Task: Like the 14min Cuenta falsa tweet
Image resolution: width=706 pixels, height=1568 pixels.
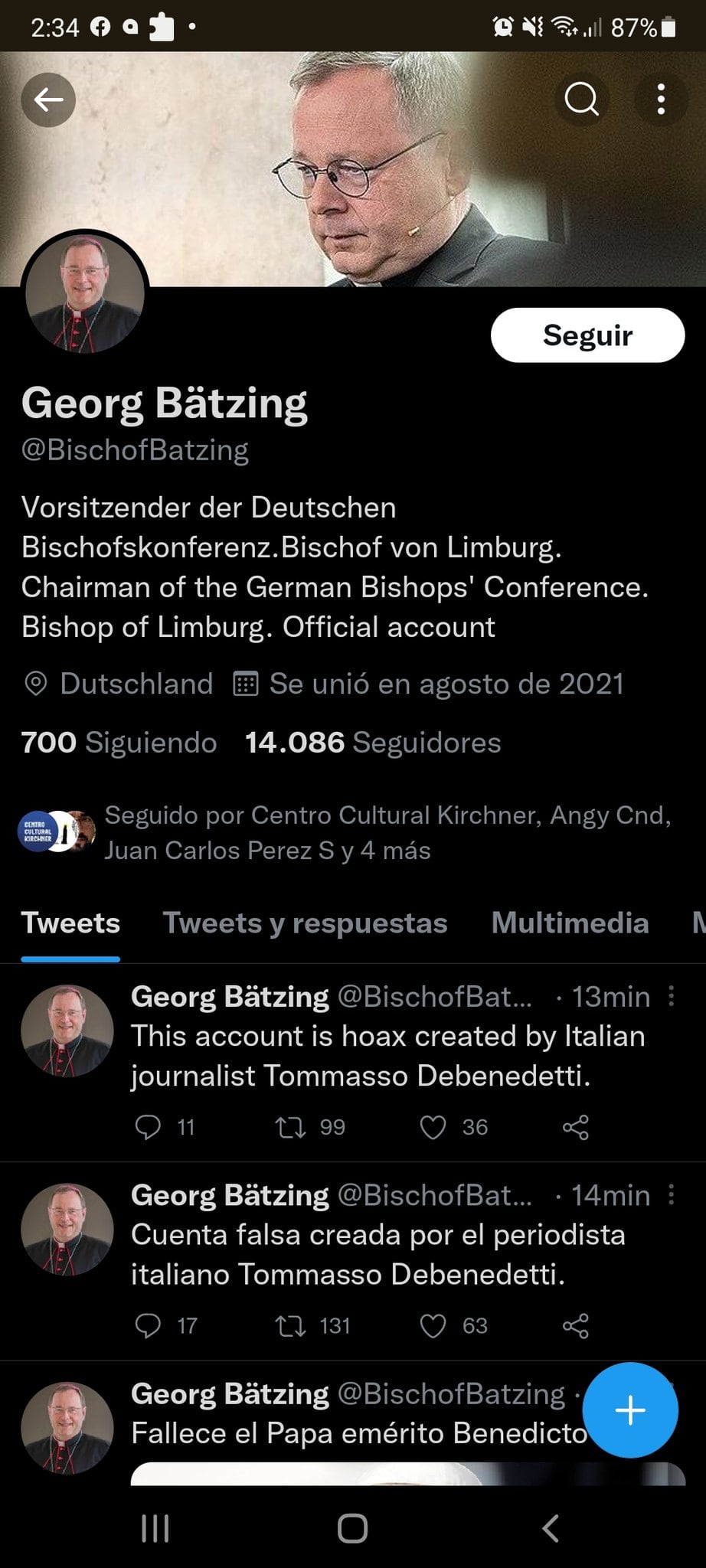Action: 433,1325
